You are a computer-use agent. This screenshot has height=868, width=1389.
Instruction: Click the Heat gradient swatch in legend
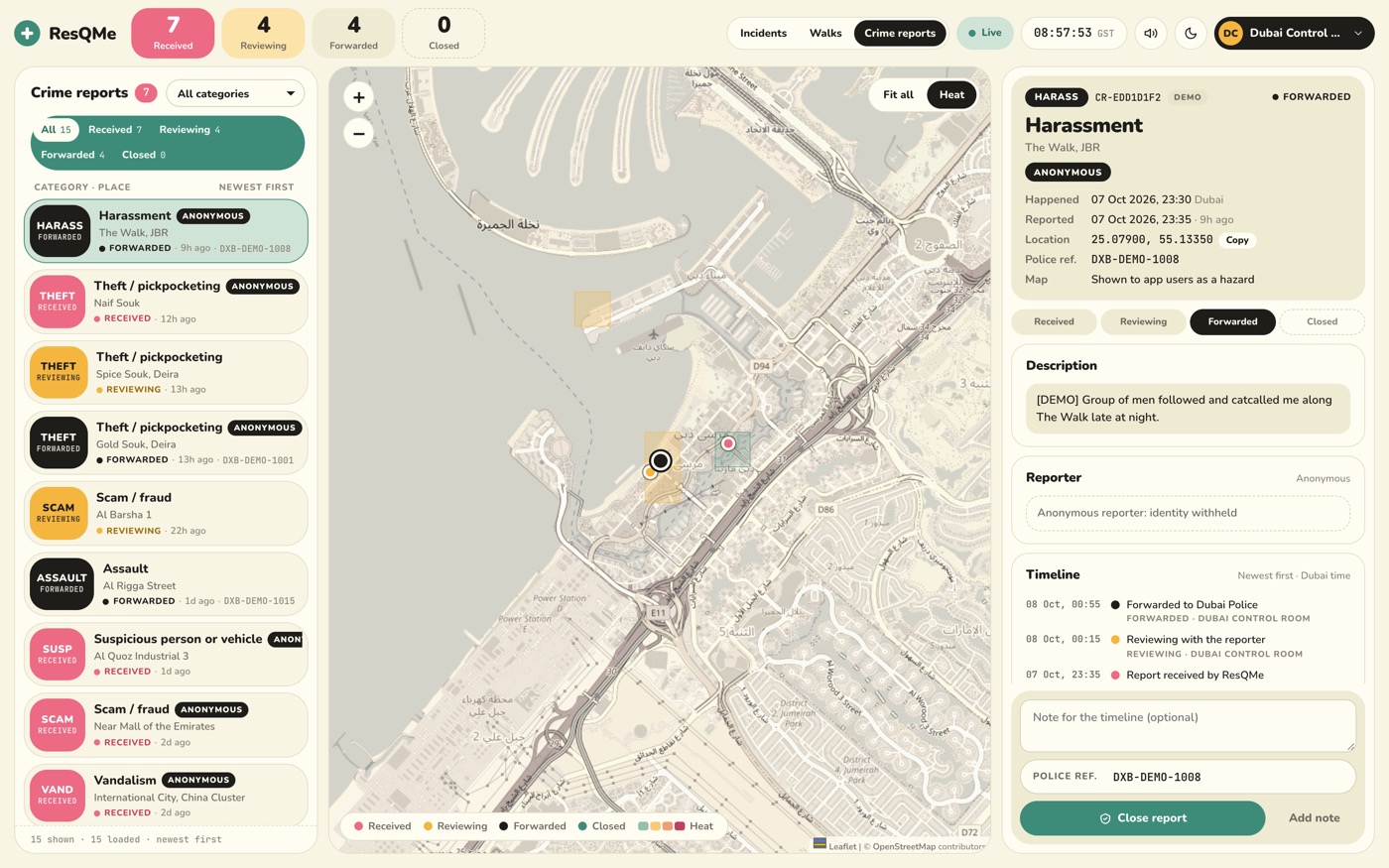coord(661,826)
